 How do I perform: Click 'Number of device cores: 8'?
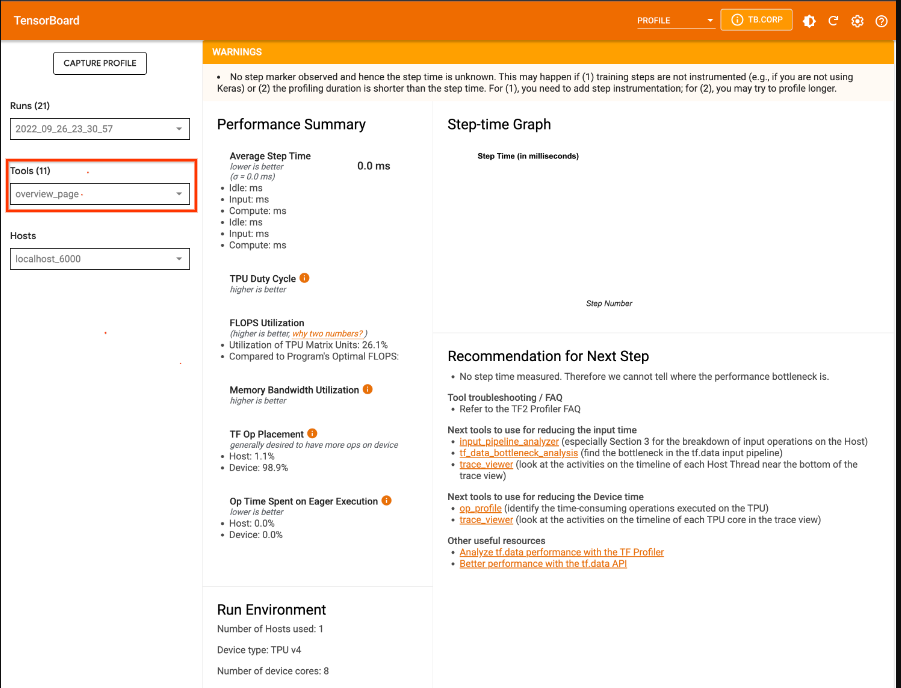pyautogui.click(x=273, y=671)
